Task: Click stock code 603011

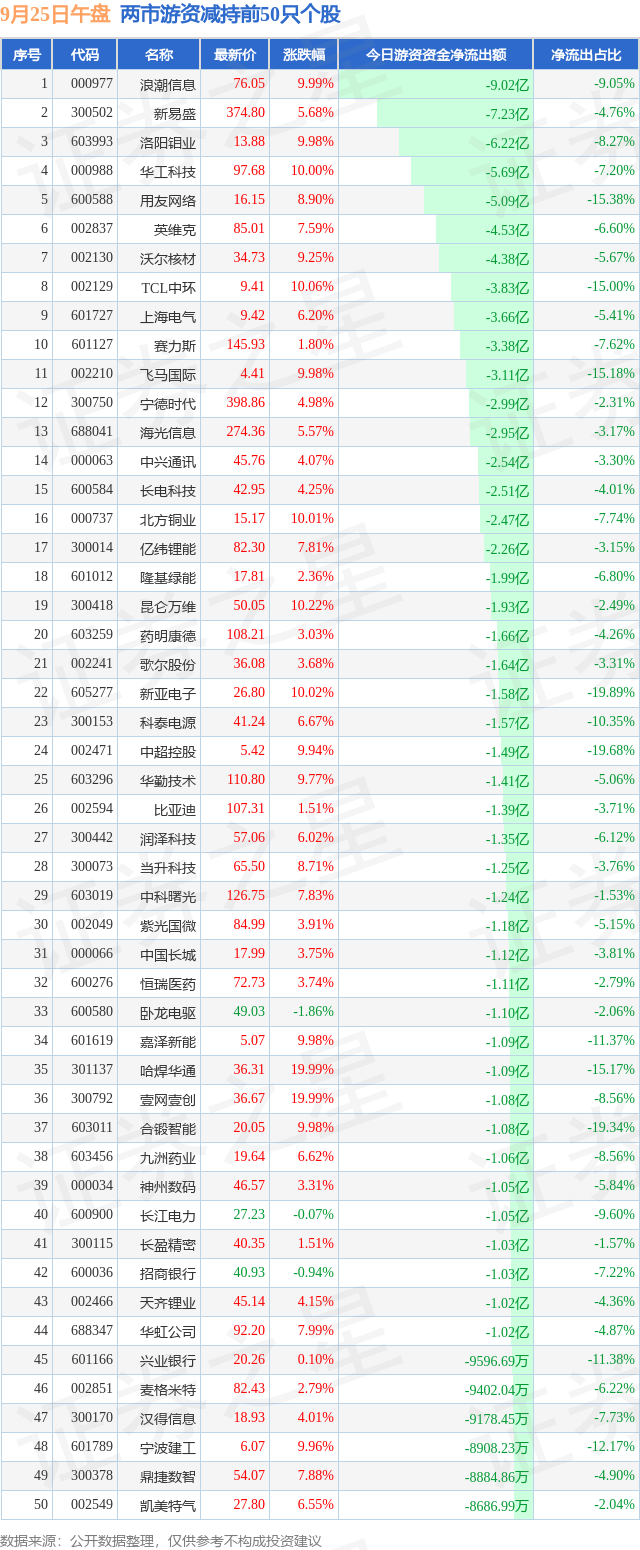Action: pyautogui.click(x=91, y=1128)
